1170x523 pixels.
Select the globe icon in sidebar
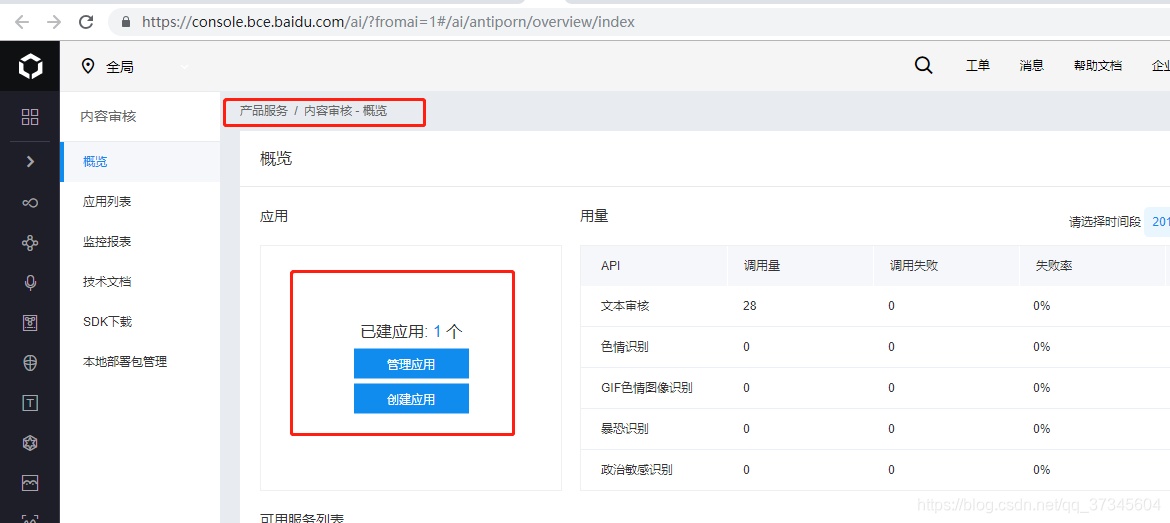click(30, 363)
